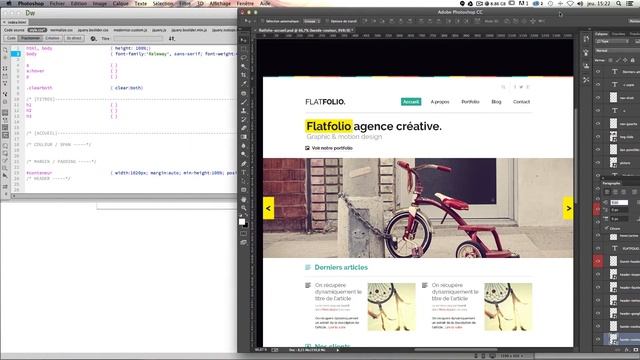Open the Notification Center icon

(630, 3)
